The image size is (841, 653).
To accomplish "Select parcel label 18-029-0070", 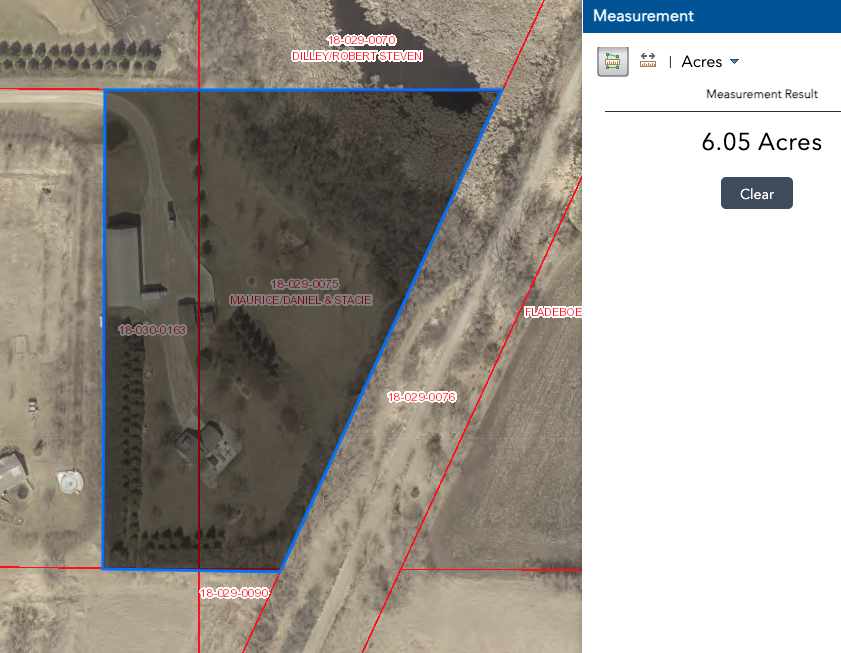I will click(362, 40).
